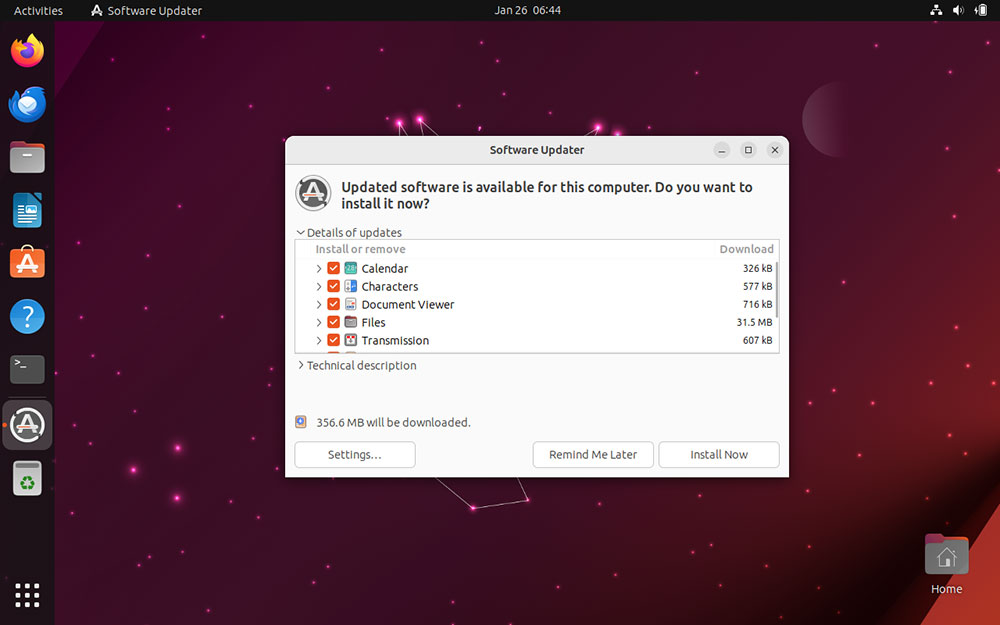
Task: Launch Firefox from the dock
Action: pos(27,51)
